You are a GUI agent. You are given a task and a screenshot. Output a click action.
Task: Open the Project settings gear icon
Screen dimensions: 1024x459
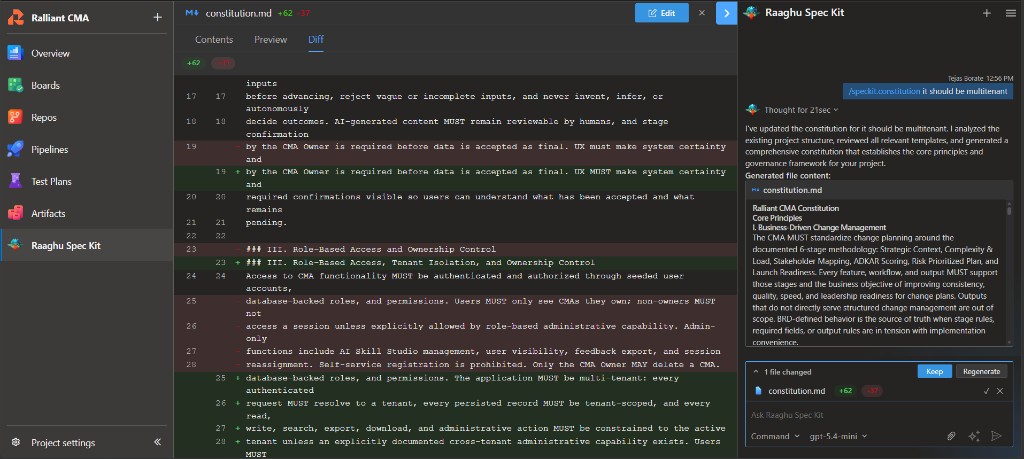(x=16, y=442)
